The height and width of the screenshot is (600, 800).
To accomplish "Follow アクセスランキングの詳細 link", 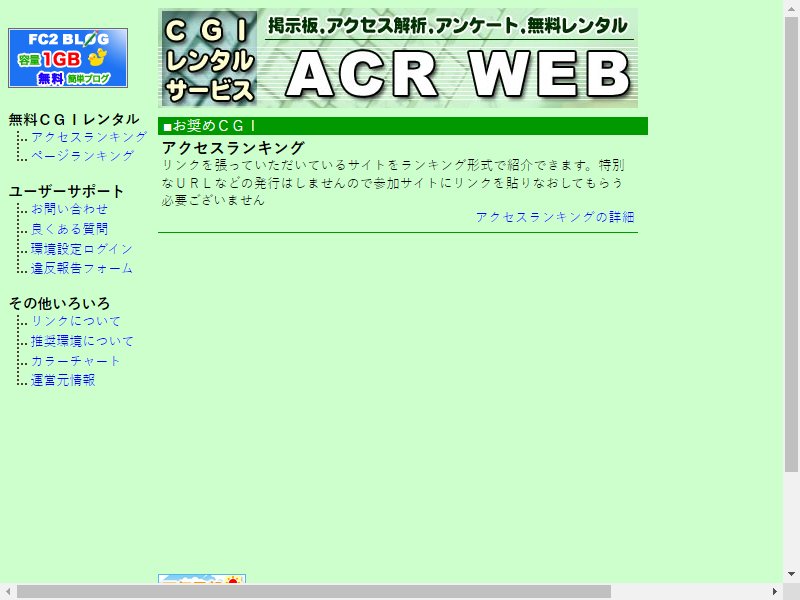I will point(555,217).
